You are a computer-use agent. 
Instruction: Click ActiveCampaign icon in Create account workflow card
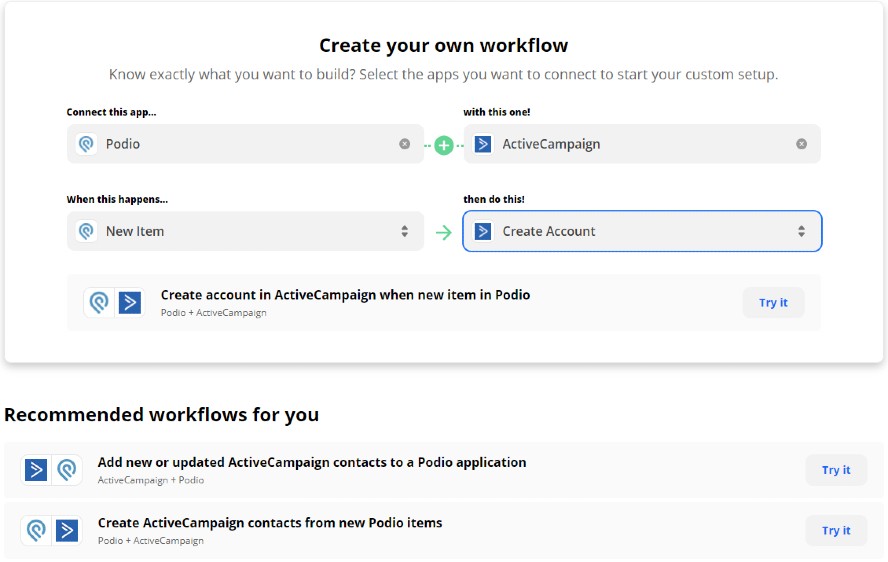pos(130,303)
